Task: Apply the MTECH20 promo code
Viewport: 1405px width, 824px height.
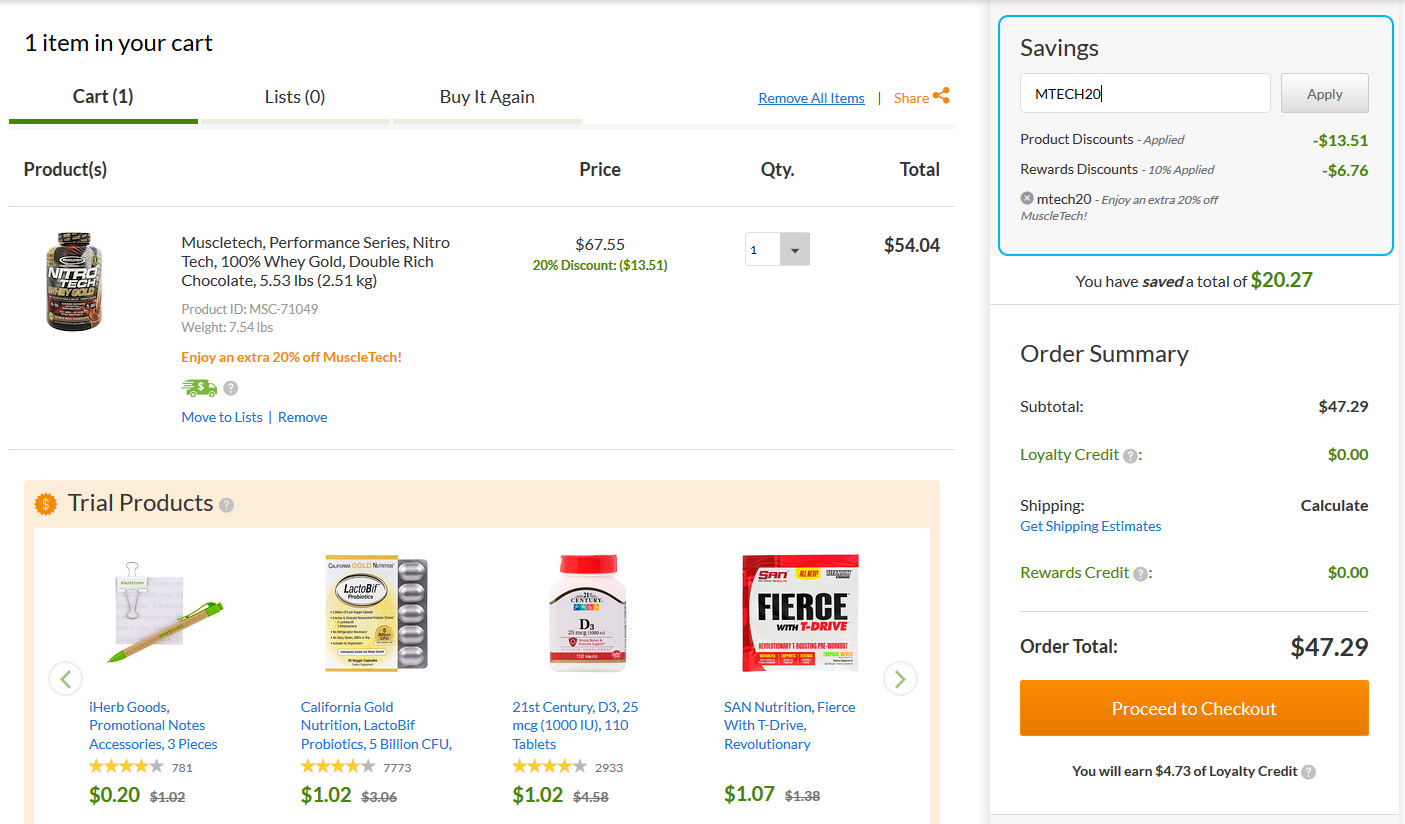Action: pos(1325,94)
